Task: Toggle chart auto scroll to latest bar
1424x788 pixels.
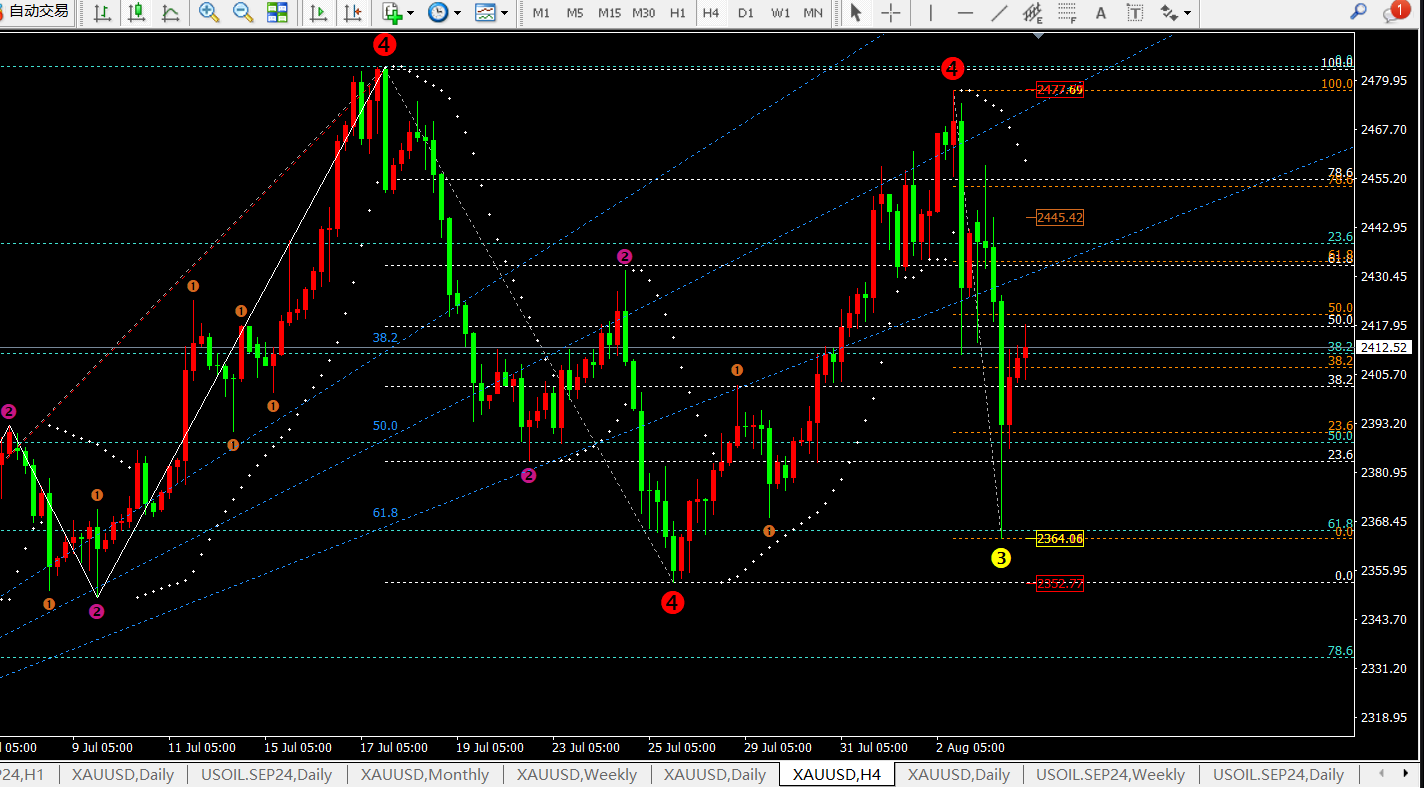Action: (x=318, y=12)
